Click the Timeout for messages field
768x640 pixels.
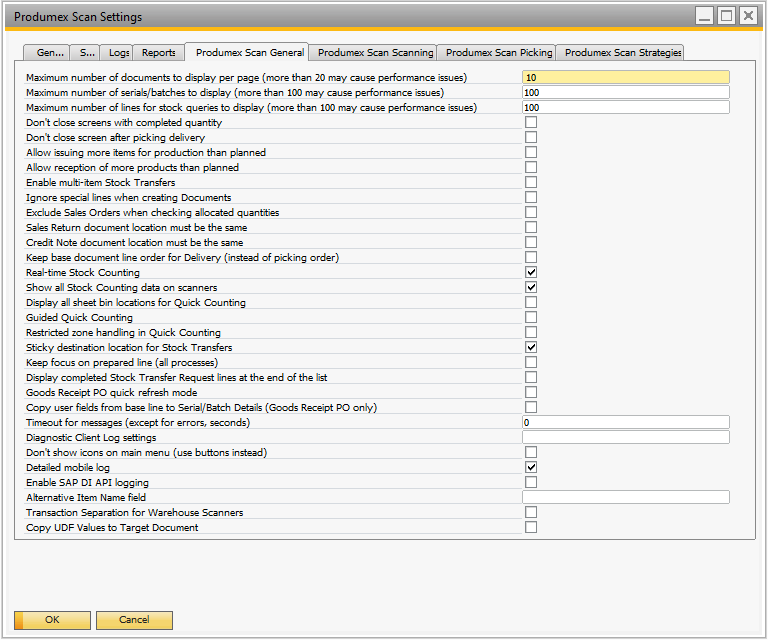(625, 422)
